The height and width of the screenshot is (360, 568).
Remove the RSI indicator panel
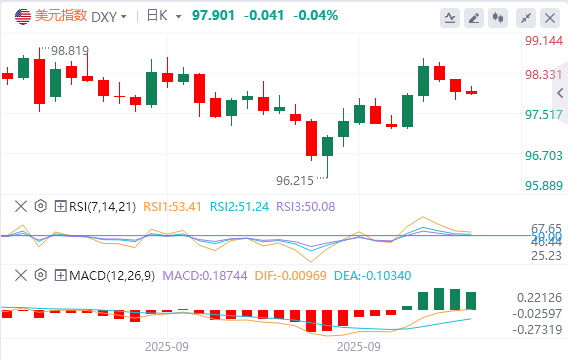pyautogui.click(x=21, y=206)
